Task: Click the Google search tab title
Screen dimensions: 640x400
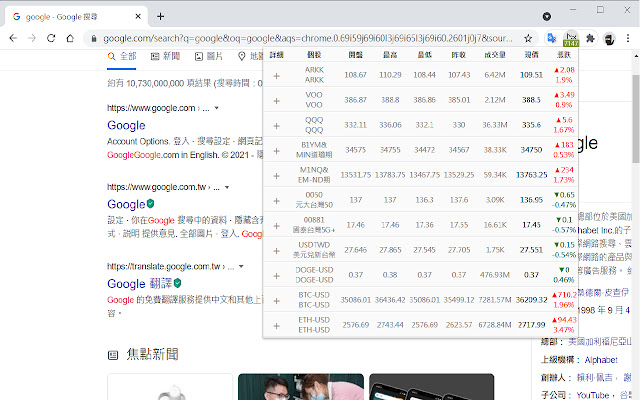Action: pos(62,17)
